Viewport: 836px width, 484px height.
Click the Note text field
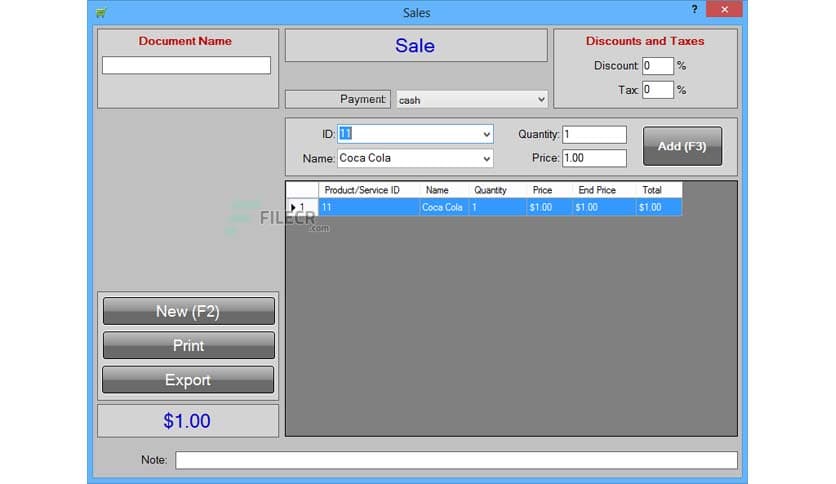click(456, 460)
